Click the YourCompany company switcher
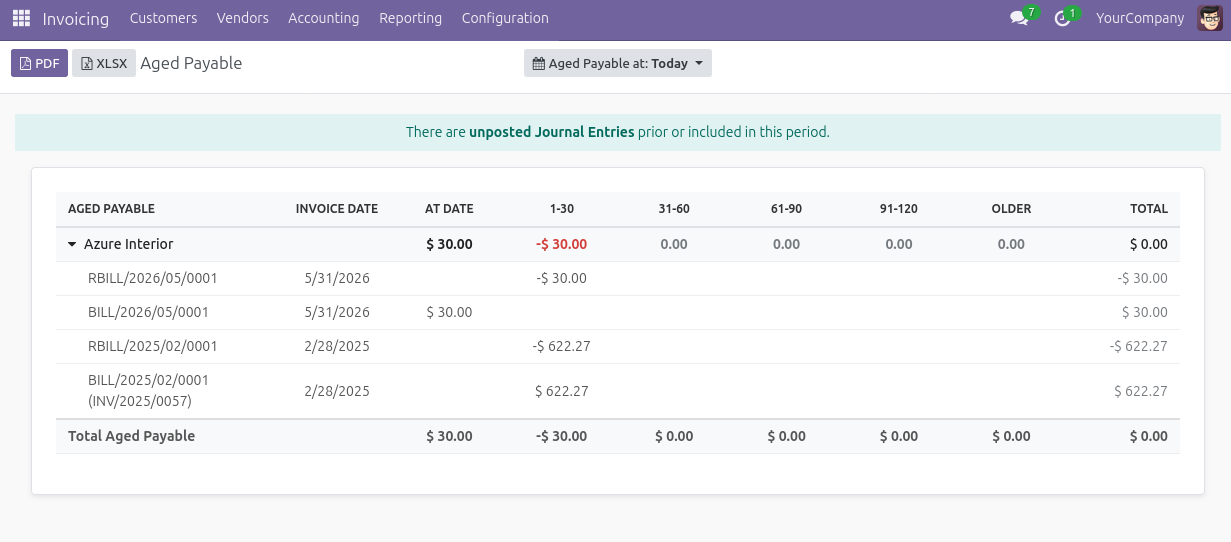Screen dimensions: 1231x542 (1140, 18)
